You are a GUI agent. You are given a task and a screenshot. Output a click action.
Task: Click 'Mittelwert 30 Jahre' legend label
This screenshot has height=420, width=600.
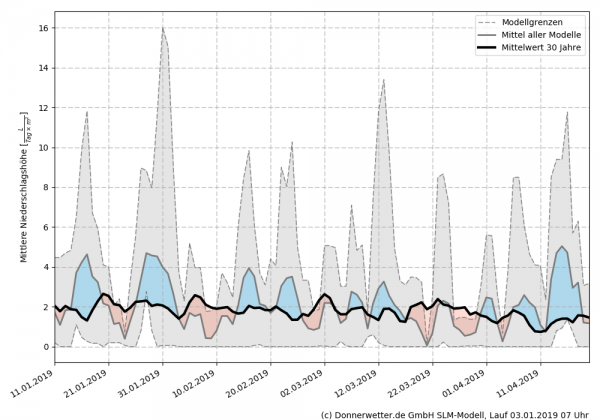pos(543,48)
